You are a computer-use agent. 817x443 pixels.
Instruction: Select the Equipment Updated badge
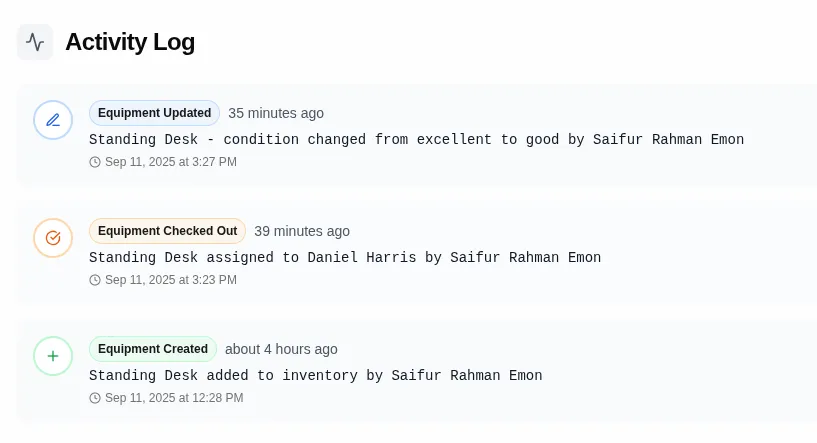(154, 113)
